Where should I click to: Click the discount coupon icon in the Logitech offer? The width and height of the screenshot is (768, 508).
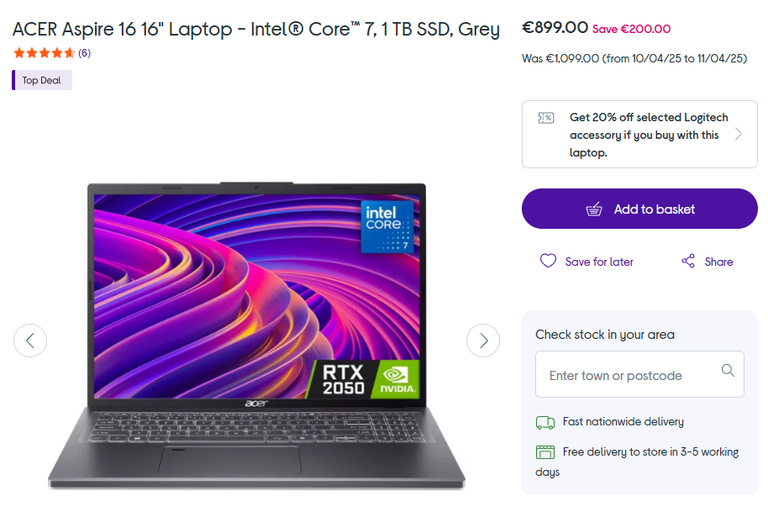point(546,118)
